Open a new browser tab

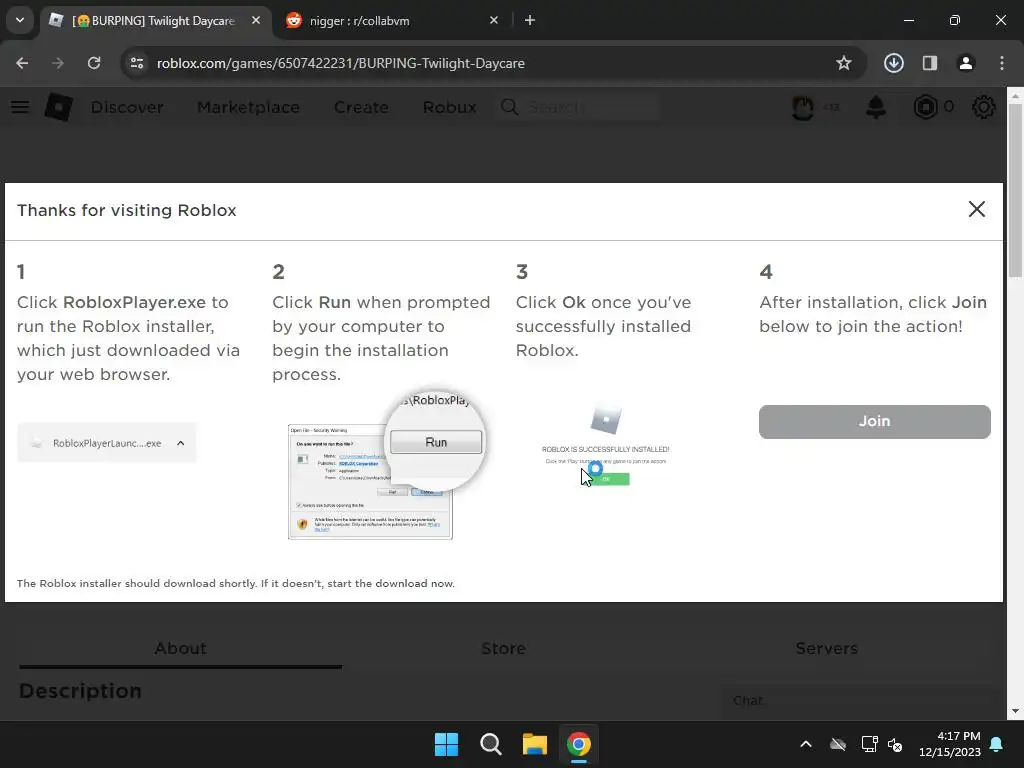(530, 20)
